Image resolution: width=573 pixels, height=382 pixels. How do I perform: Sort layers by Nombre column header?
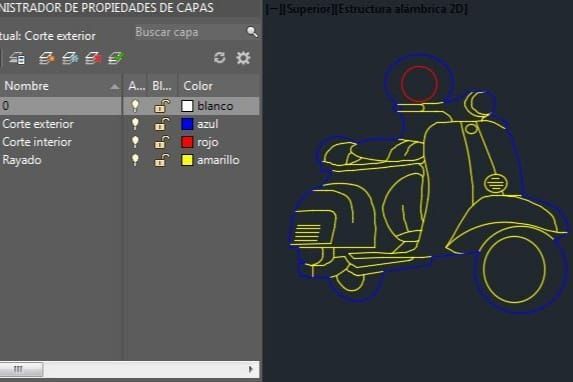(x=61, y=86)
